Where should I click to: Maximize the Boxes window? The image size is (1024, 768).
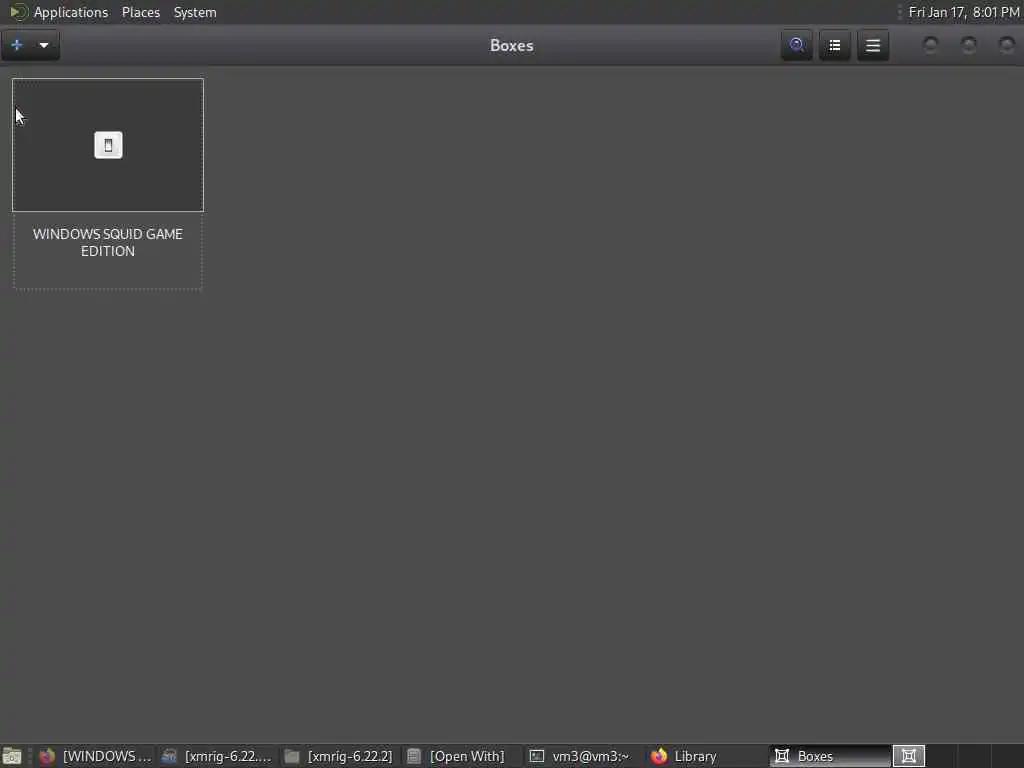click(968, 45)
